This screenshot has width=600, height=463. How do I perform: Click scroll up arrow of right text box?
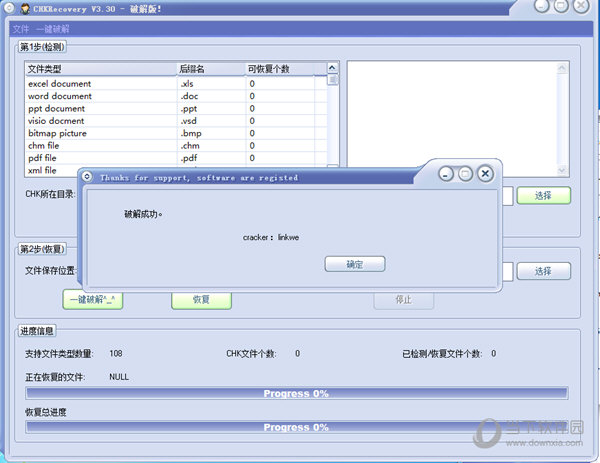coord(562,68)
